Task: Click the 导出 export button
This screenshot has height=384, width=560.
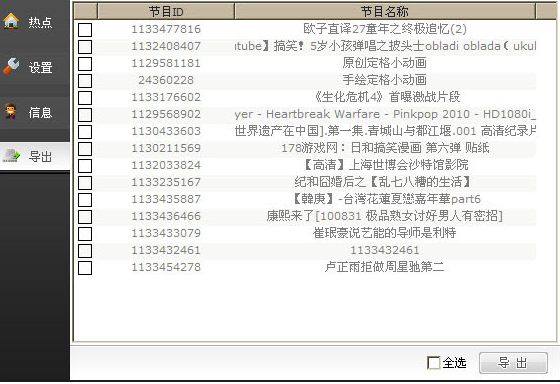Action: [513, 363]
